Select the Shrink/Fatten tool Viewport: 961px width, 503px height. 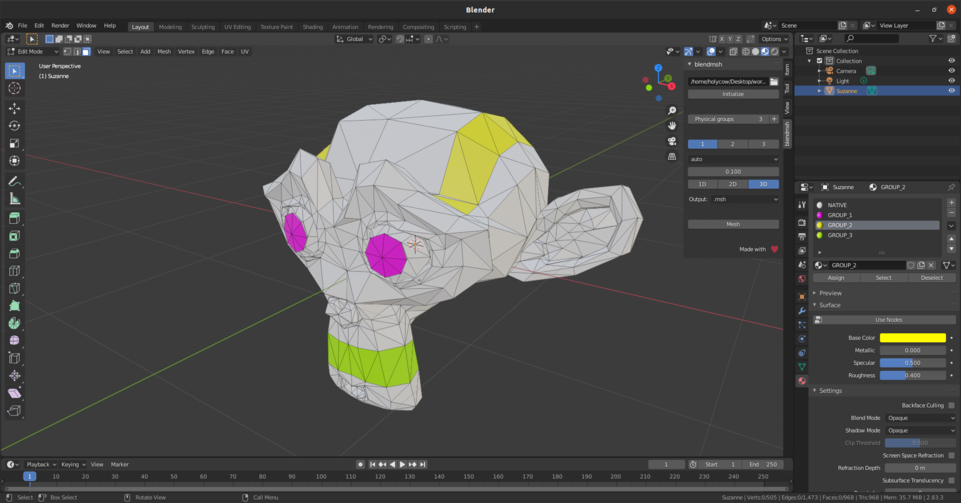coord(15,376)
